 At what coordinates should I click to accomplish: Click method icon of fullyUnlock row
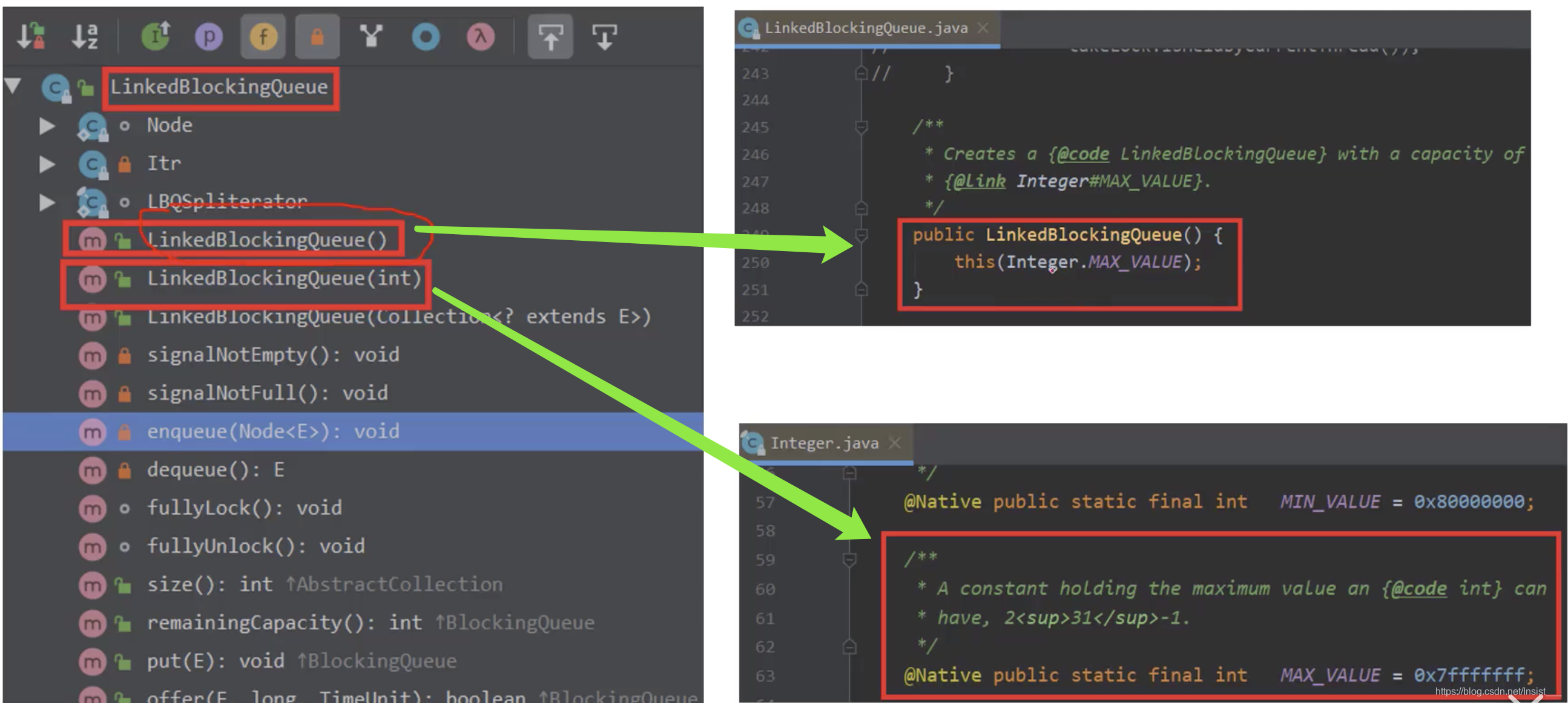(93, 548)
